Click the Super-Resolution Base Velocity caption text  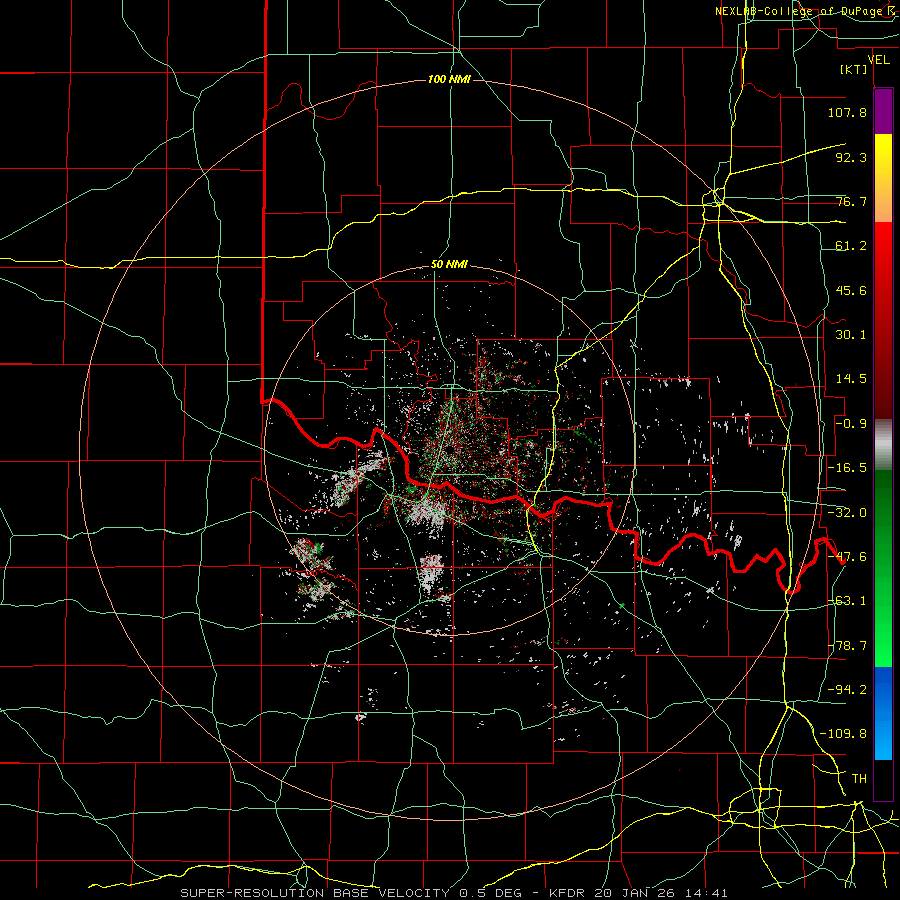[454, 893]
